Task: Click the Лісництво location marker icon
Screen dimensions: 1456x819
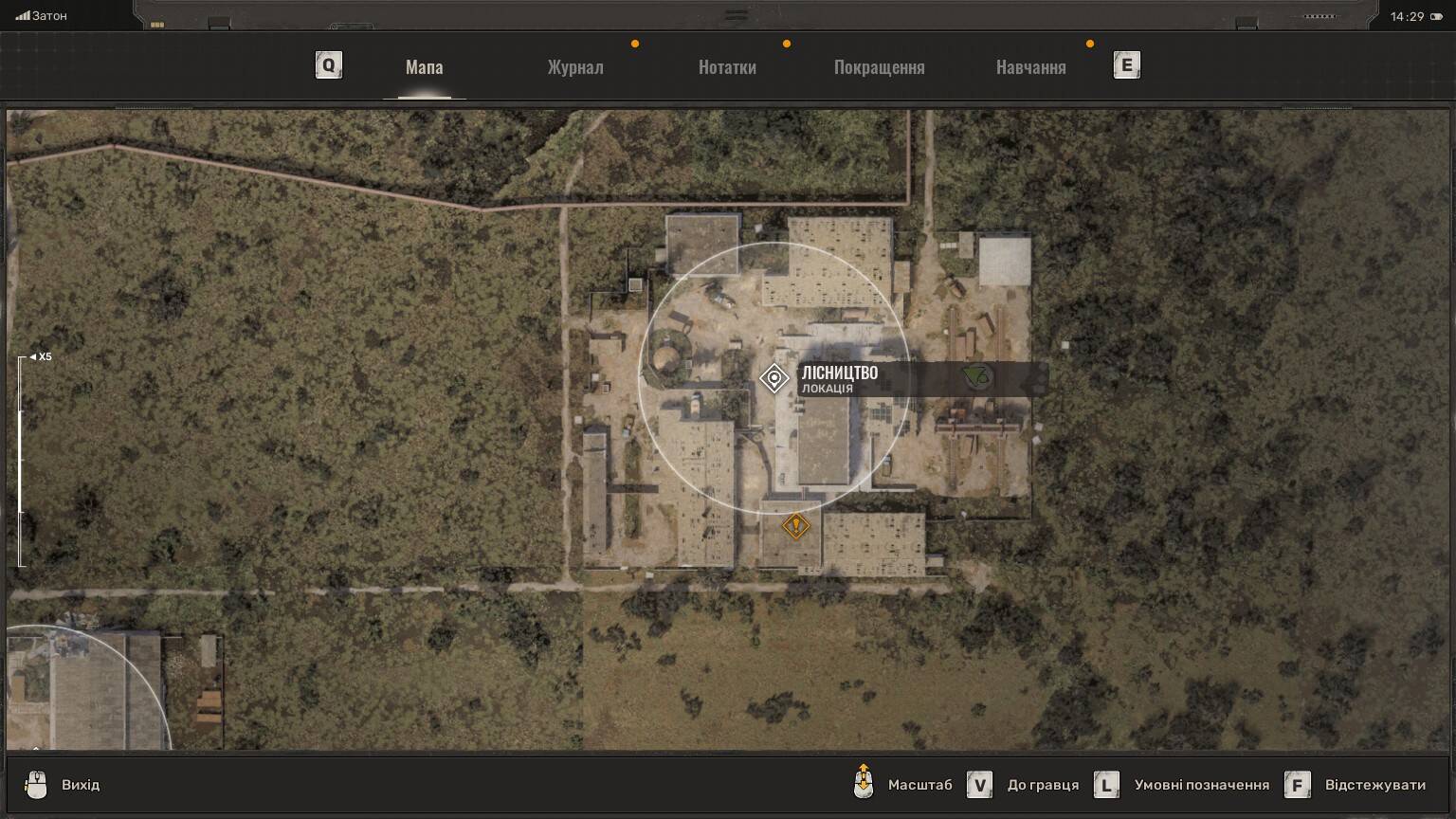Action: point(773,379)
